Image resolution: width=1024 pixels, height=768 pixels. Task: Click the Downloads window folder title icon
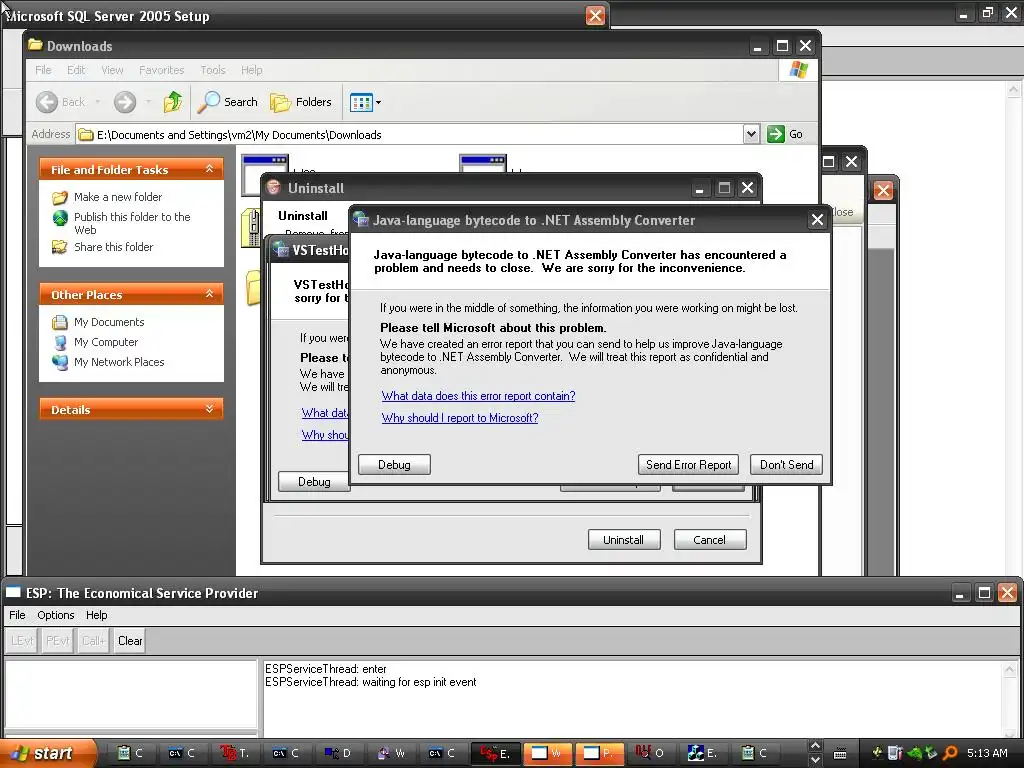point(35,45)
